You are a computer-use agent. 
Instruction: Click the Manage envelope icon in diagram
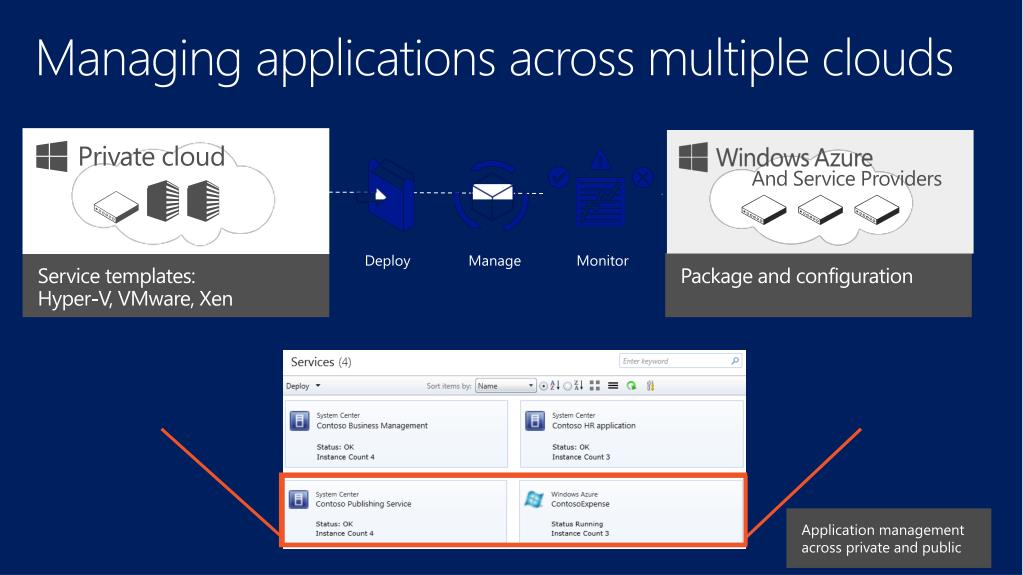pos(493,194)
